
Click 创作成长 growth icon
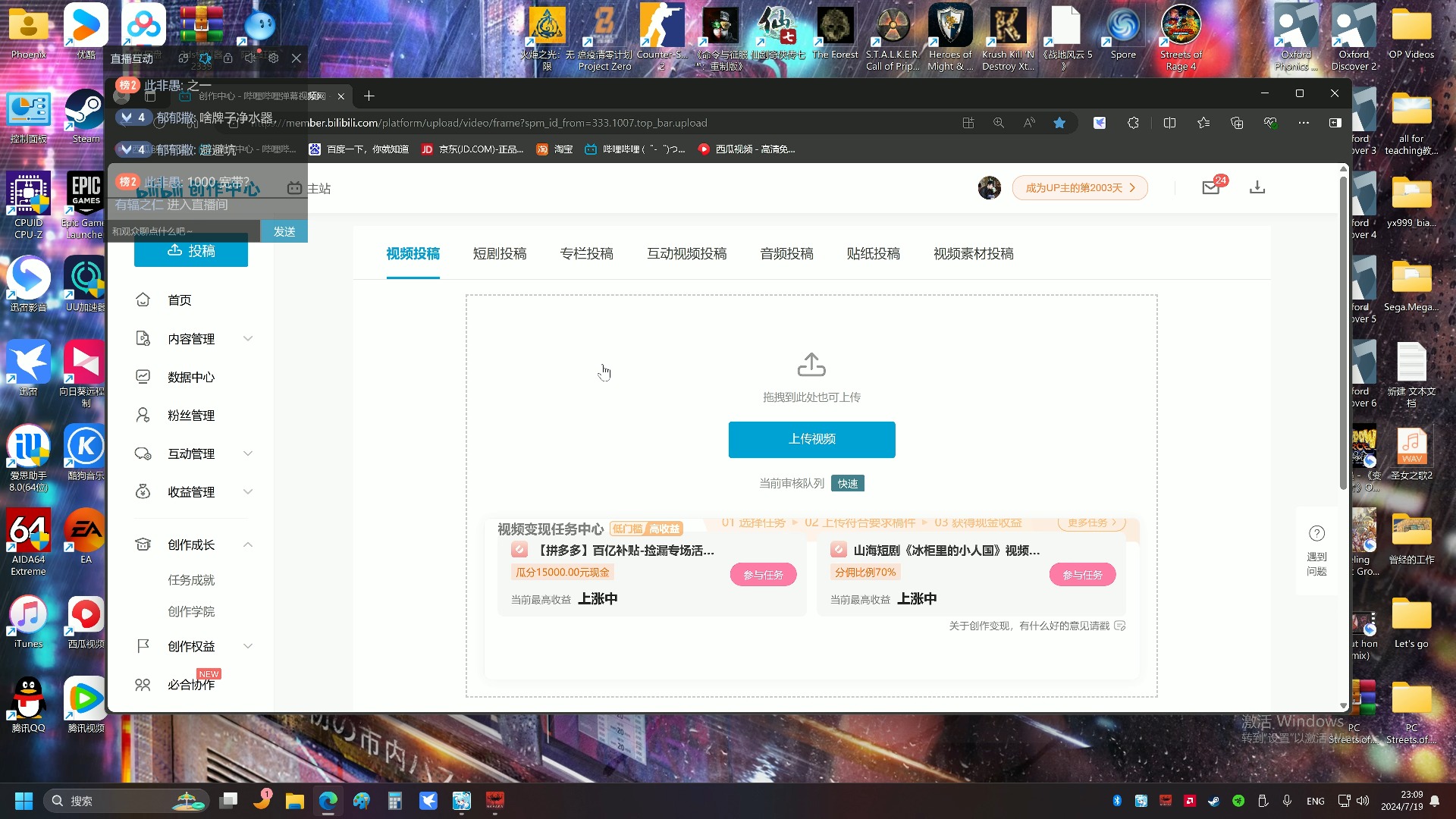143,544
